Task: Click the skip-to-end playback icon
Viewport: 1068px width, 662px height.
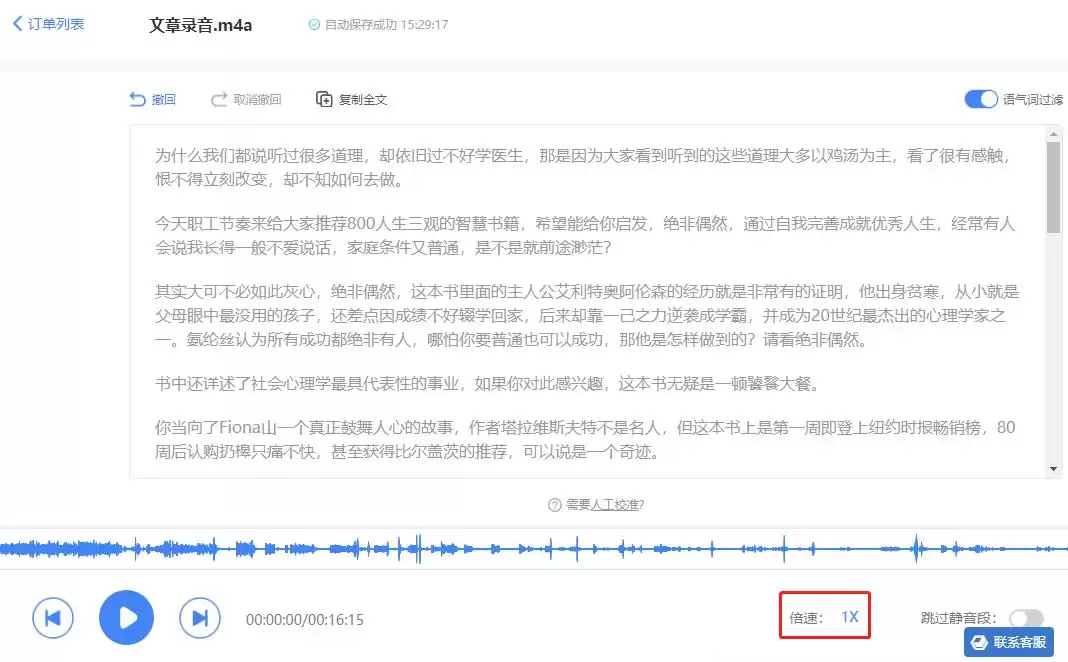Action: click(x=199, y=617)
